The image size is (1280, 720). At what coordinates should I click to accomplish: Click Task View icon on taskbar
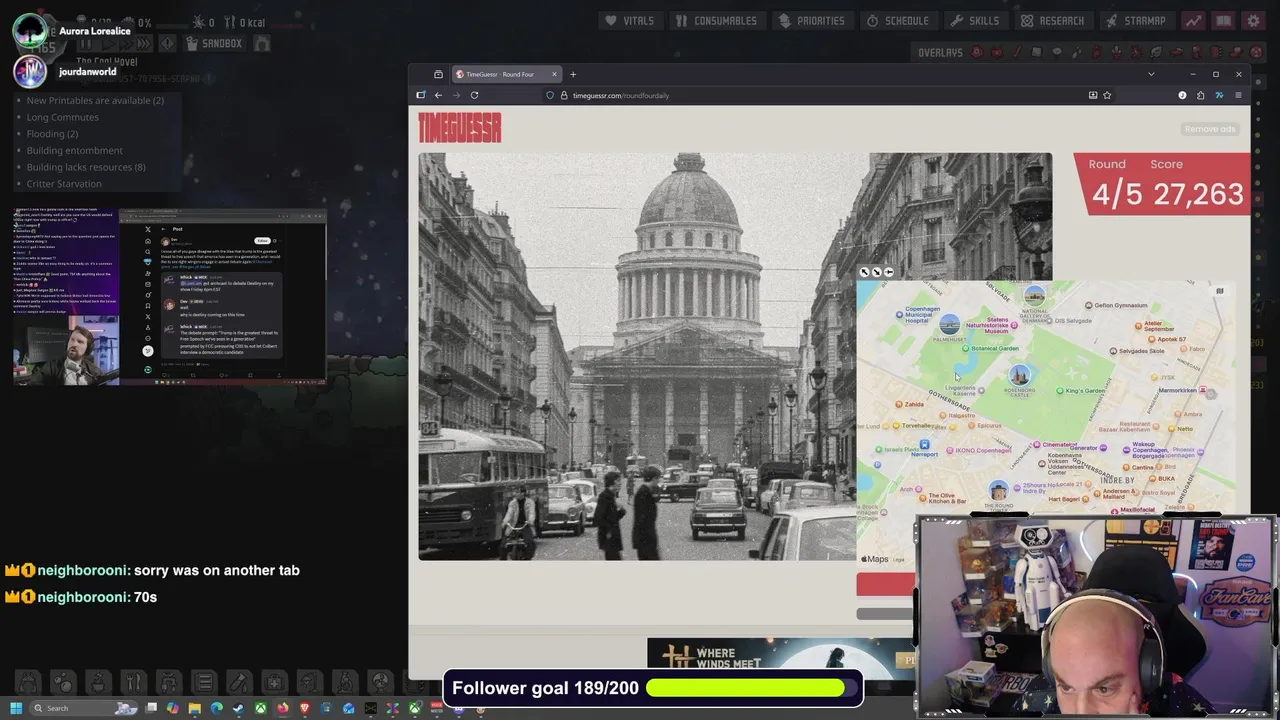pyautogui.click(x=151, y=708)
